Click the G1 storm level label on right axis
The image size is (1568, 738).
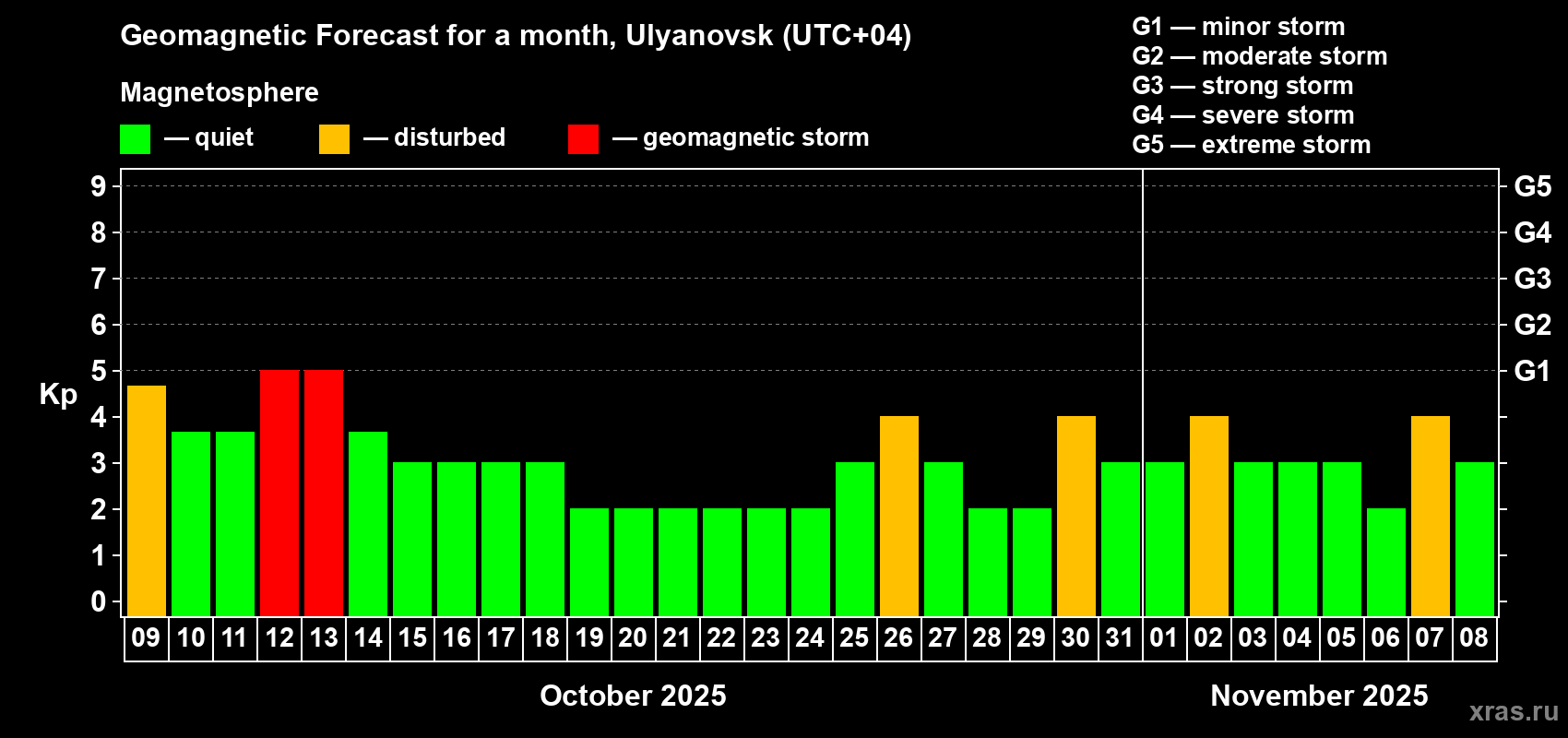tap(1531, 371)
